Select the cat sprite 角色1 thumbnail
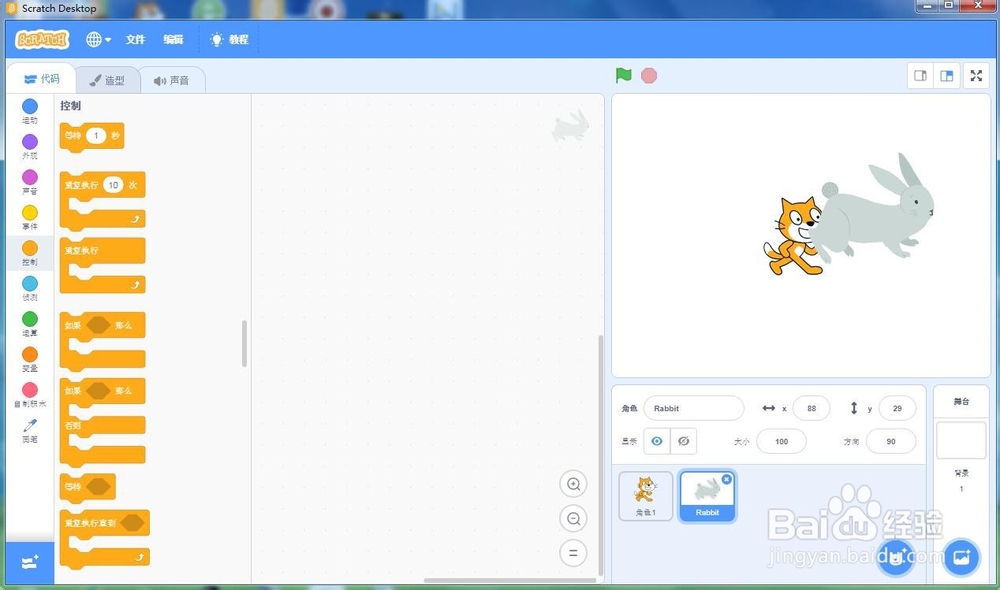 (645, 496)
